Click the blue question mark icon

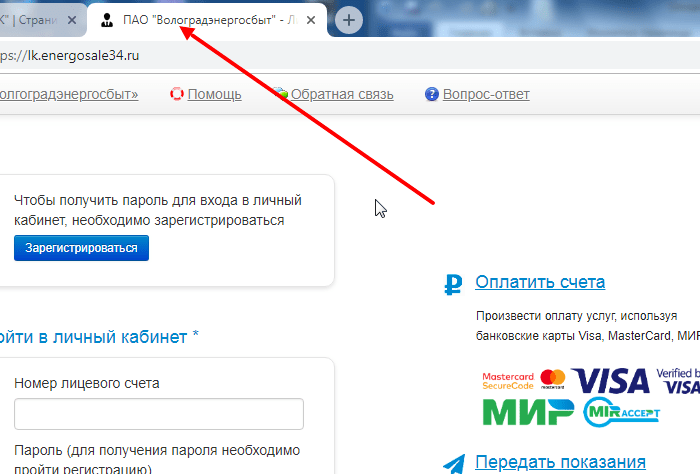432,94
